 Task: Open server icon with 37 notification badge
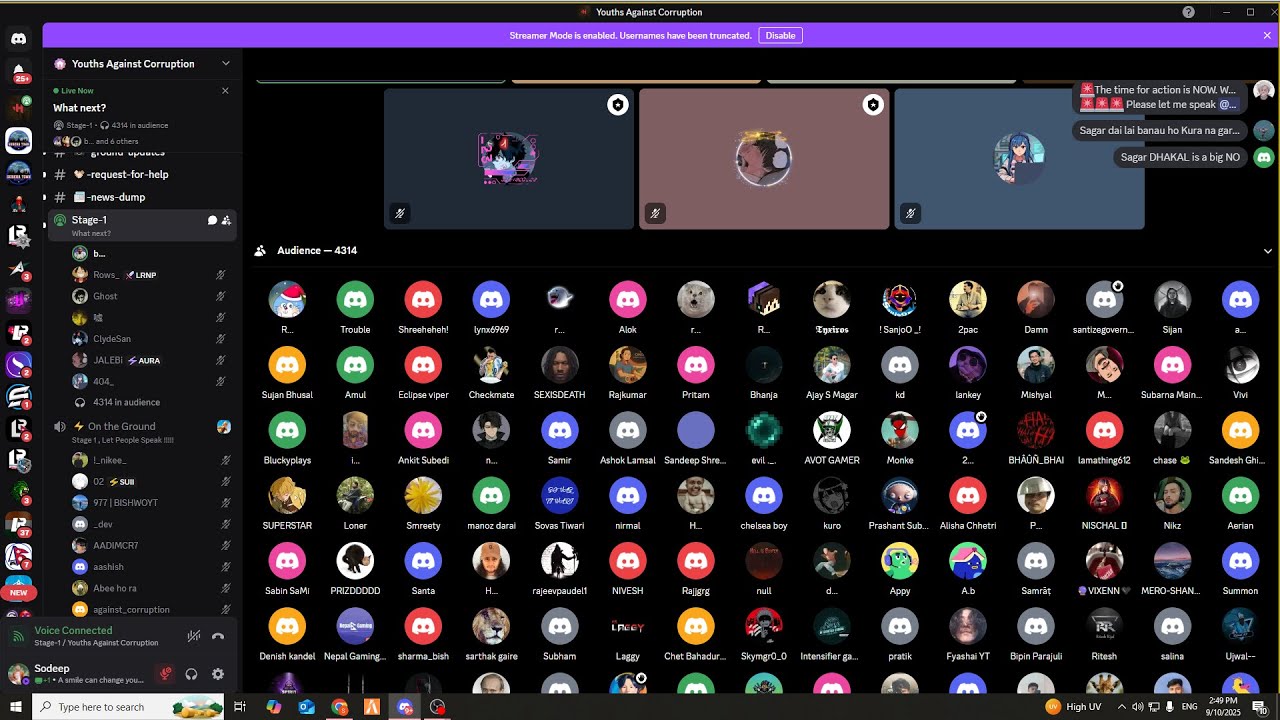[x=18, y=524]
